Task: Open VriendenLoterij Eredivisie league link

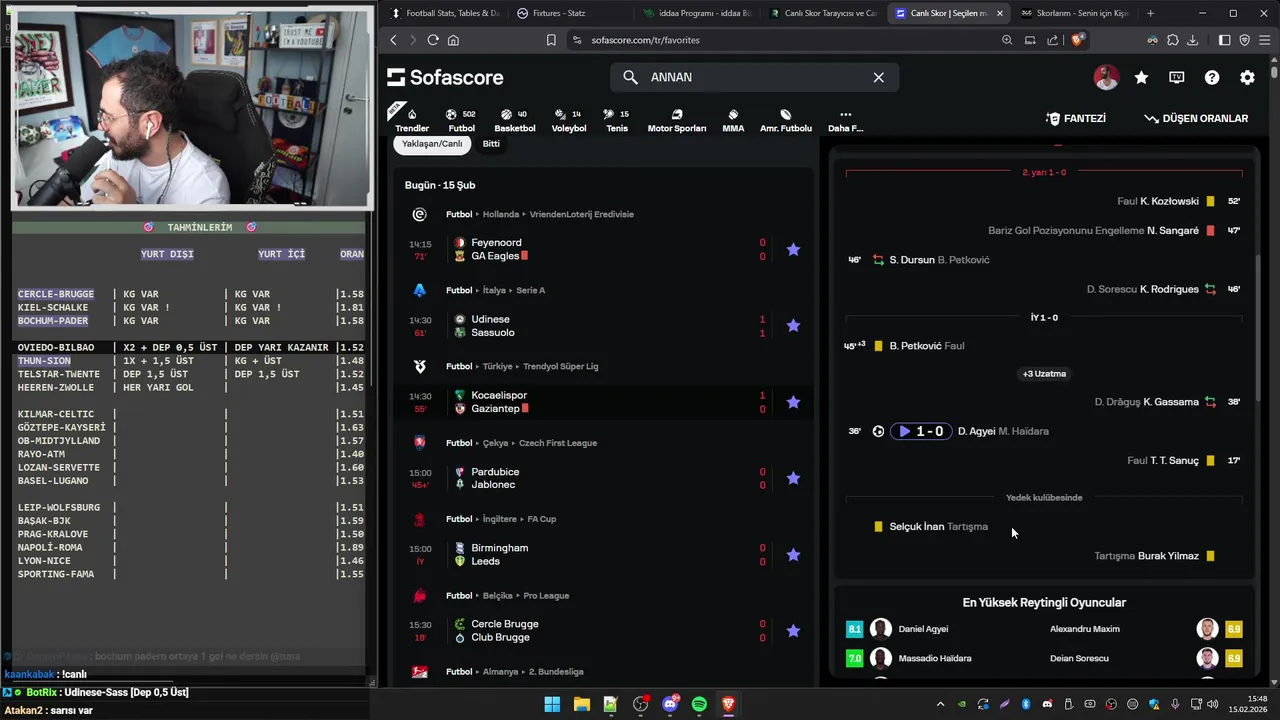Action: (x=582, y=214)
